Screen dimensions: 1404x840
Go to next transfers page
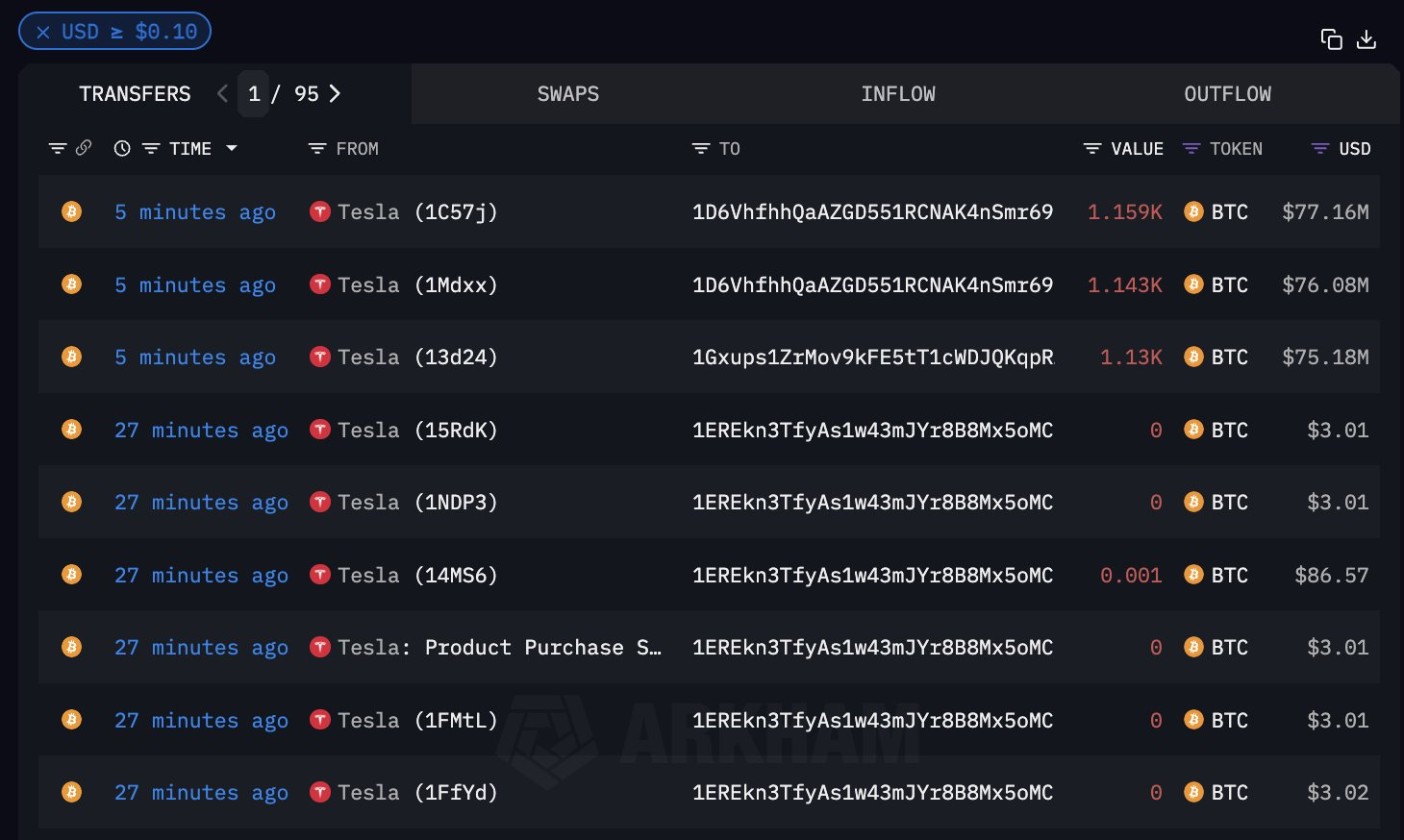335,93
